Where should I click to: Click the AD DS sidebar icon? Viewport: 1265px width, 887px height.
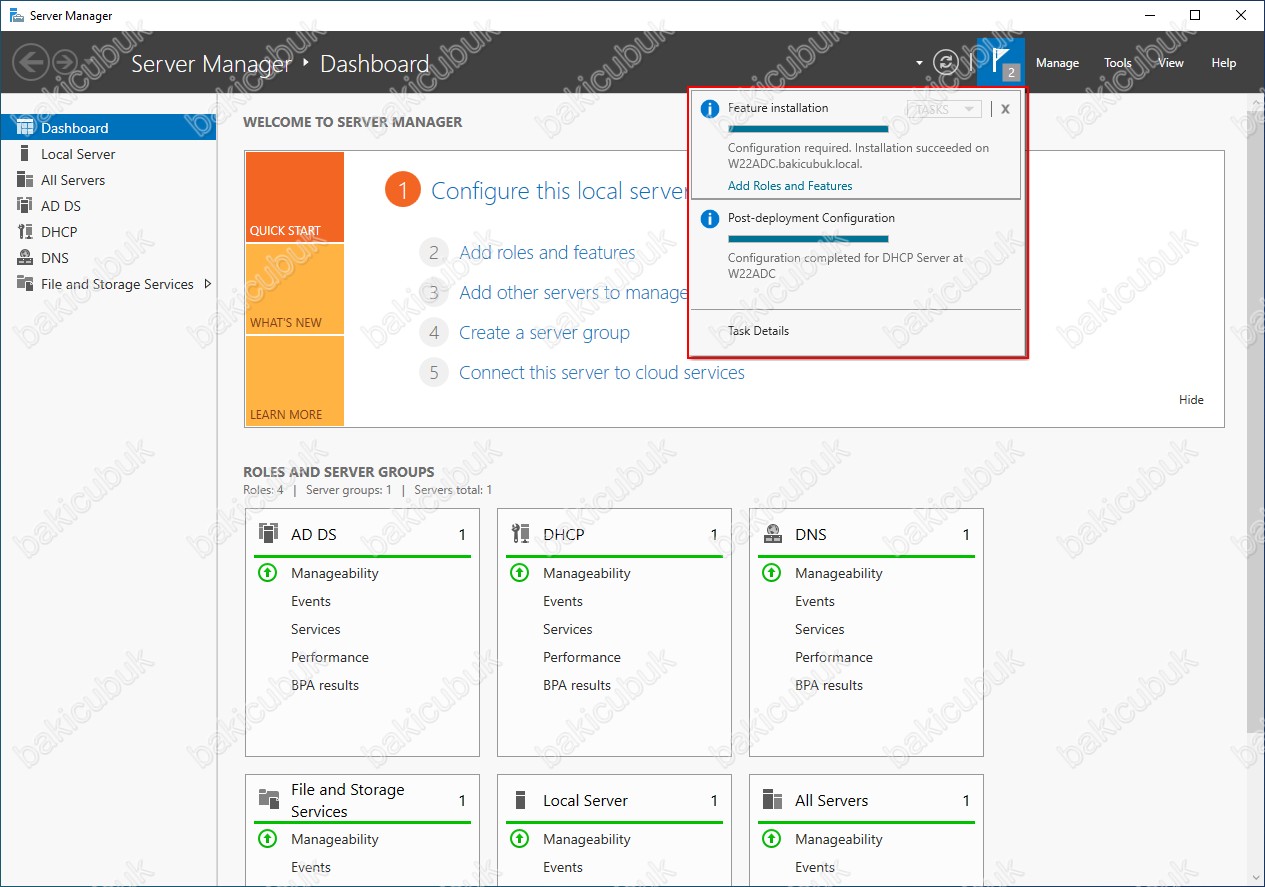point(25,206)
